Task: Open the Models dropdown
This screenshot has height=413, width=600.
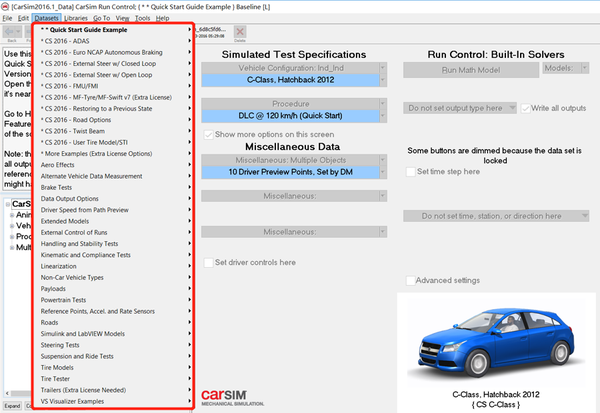Action: tap(566, 68)
